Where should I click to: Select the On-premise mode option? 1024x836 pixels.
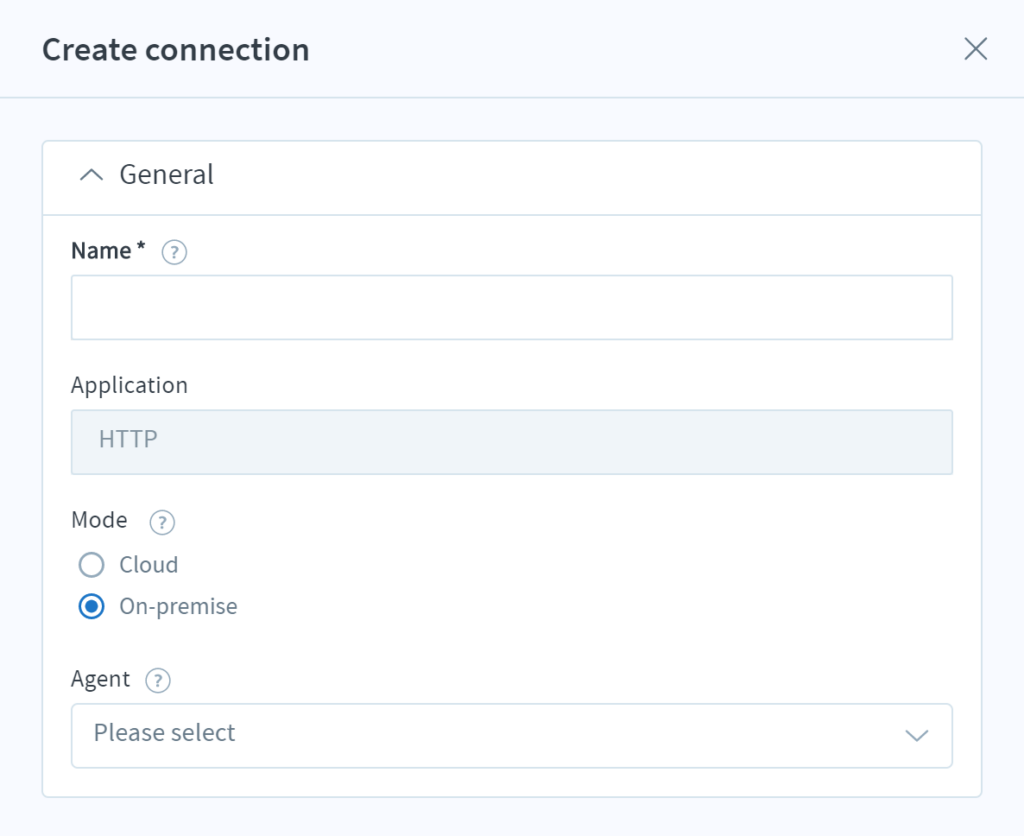coord(91,606)
